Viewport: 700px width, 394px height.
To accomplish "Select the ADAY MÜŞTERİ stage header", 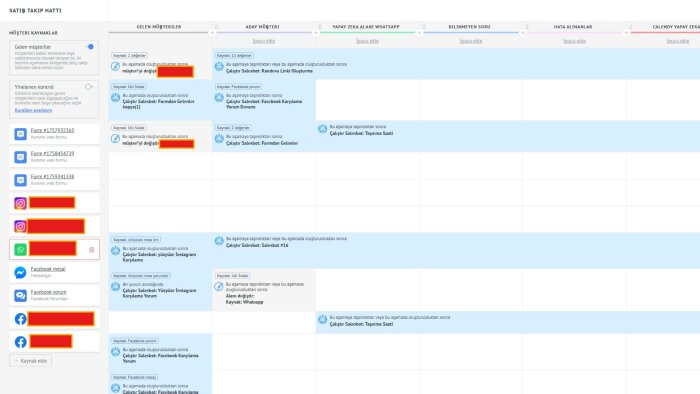I will click(x=262, y=27).
